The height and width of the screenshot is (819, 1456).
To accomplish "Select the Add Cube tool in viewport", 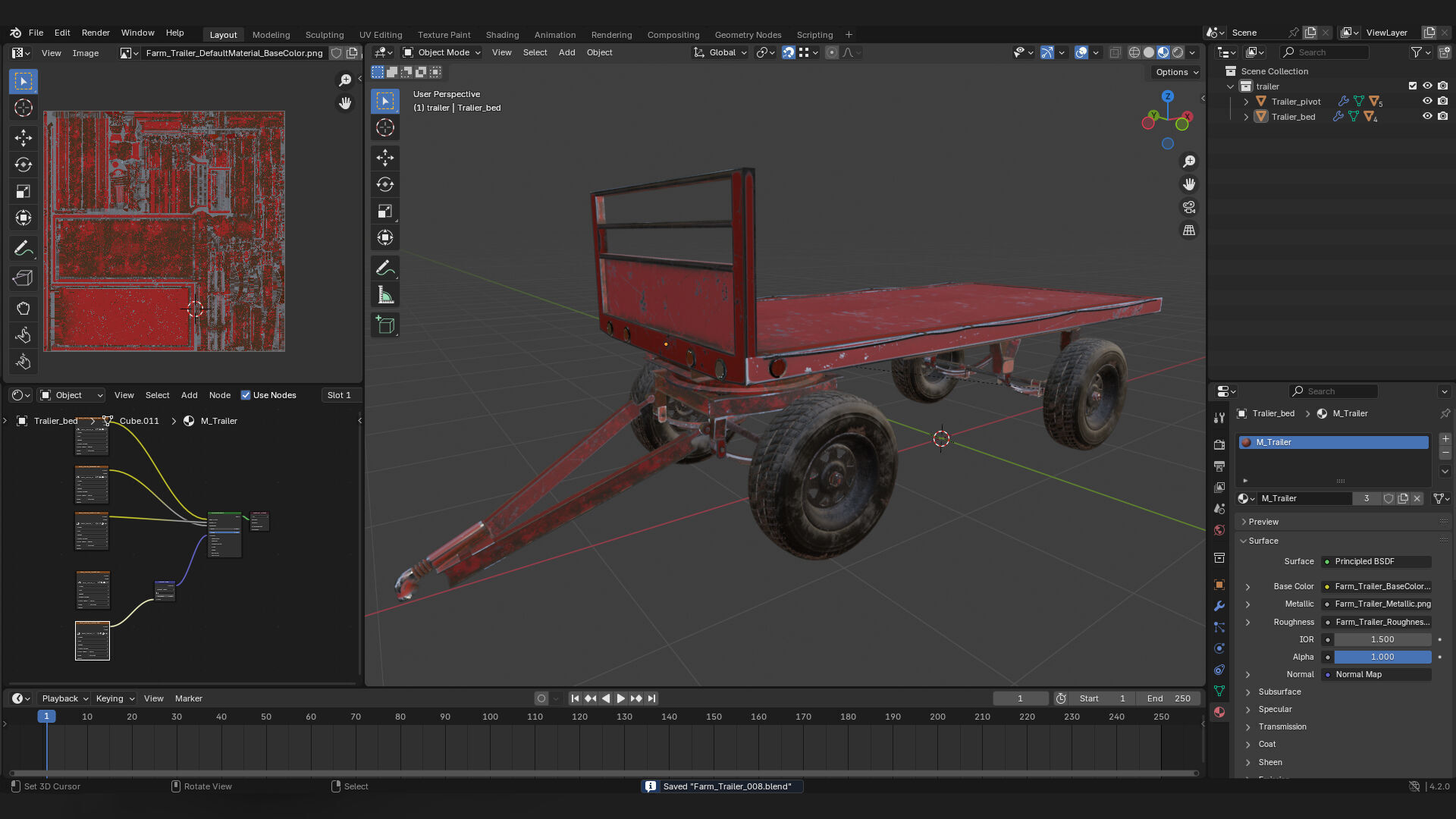I will point(385,325).
